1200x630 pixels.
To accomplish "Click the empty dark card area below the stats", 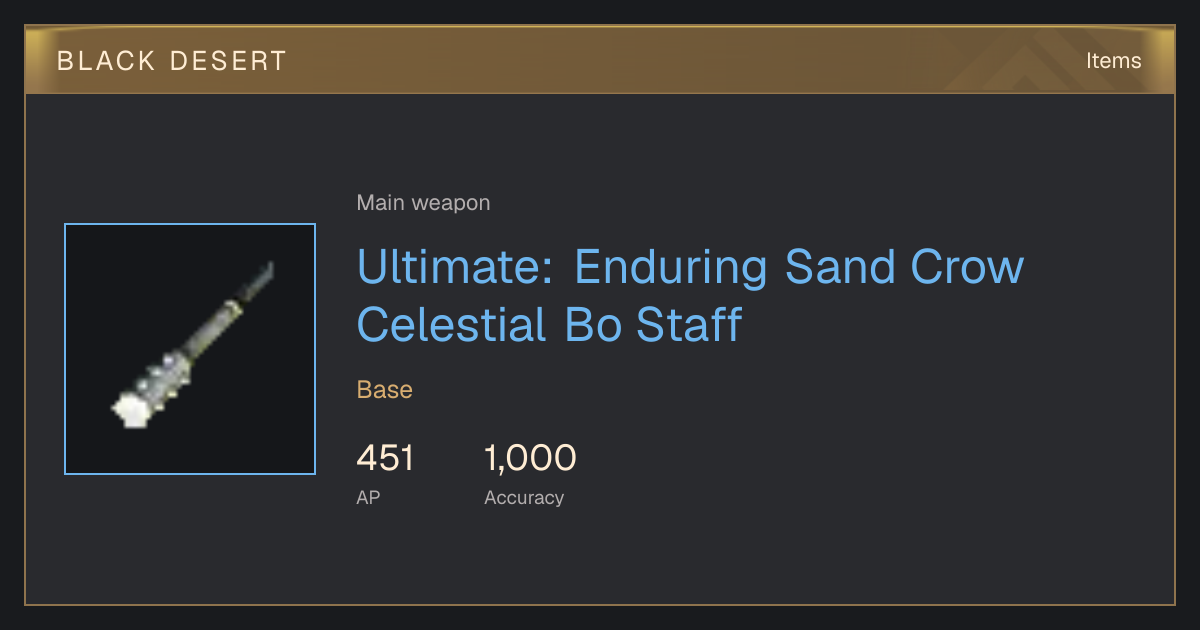I will (x=600, y=560).
